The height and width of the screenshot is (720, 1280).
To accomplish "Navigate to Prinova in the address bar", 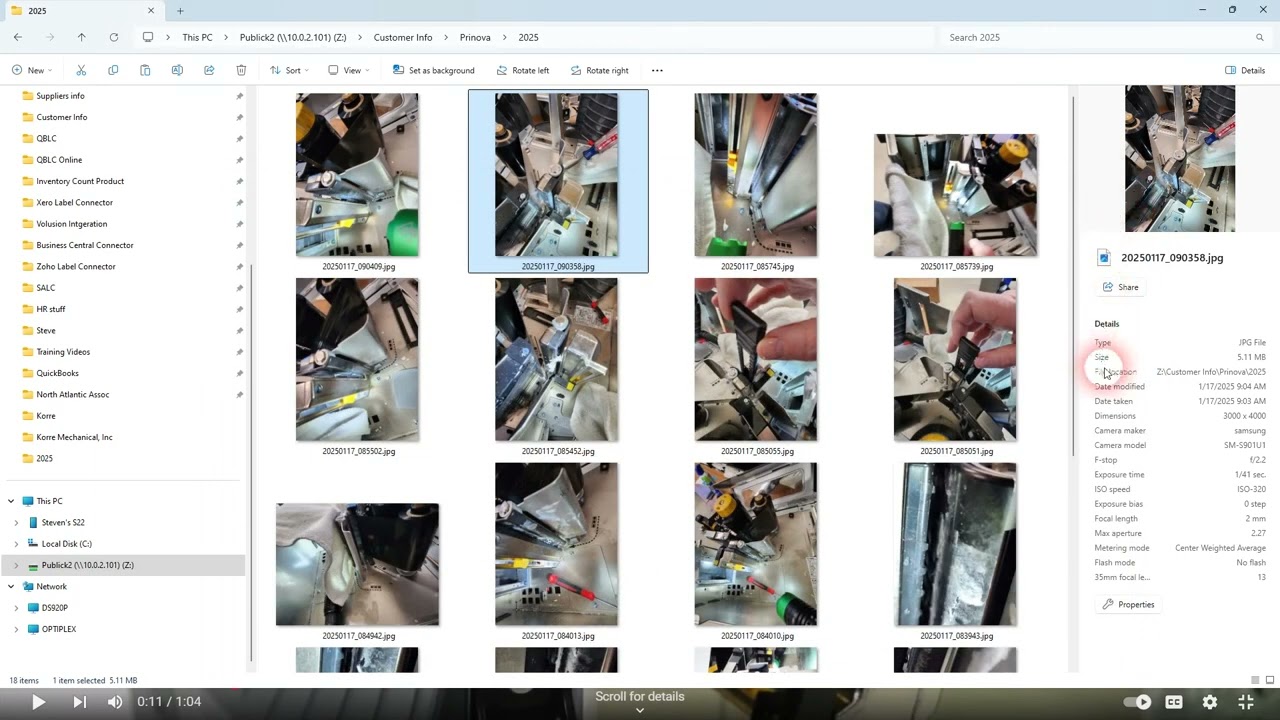I will pos(475,37).
